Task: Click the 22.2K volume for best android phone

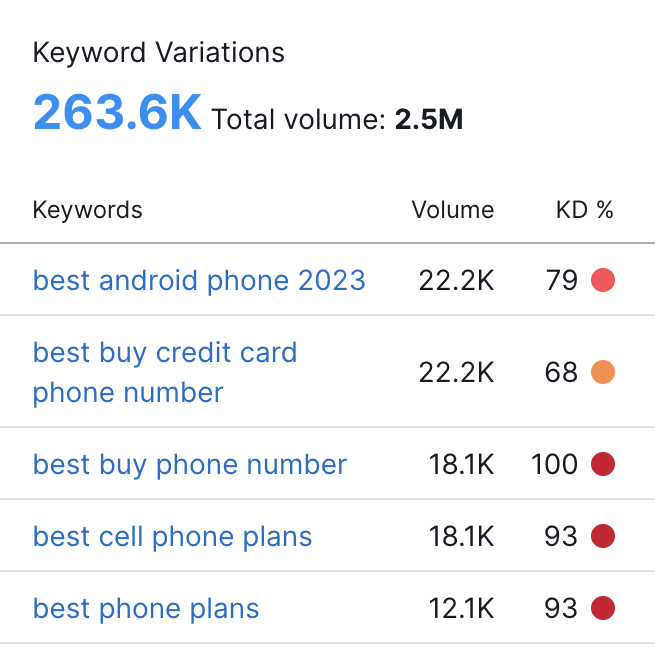Action: [457, 281]
